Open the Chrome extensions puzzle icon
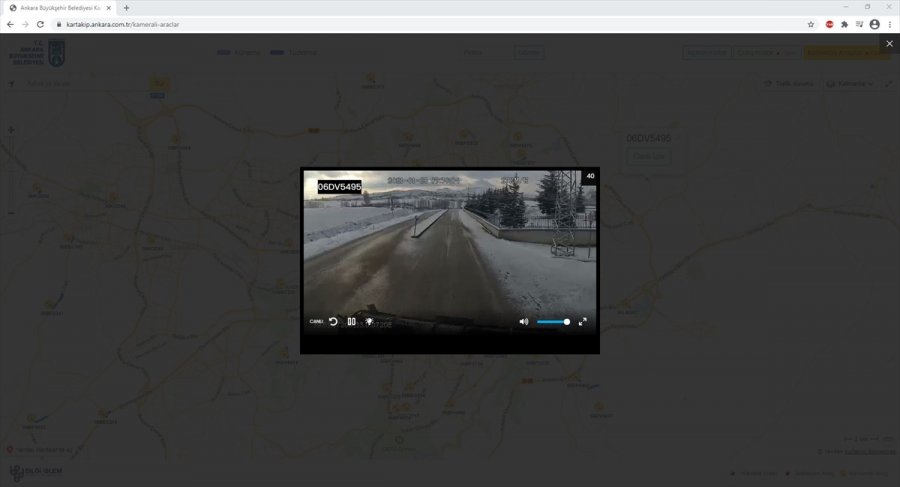 pyautogui.click(x=845, y=24)
